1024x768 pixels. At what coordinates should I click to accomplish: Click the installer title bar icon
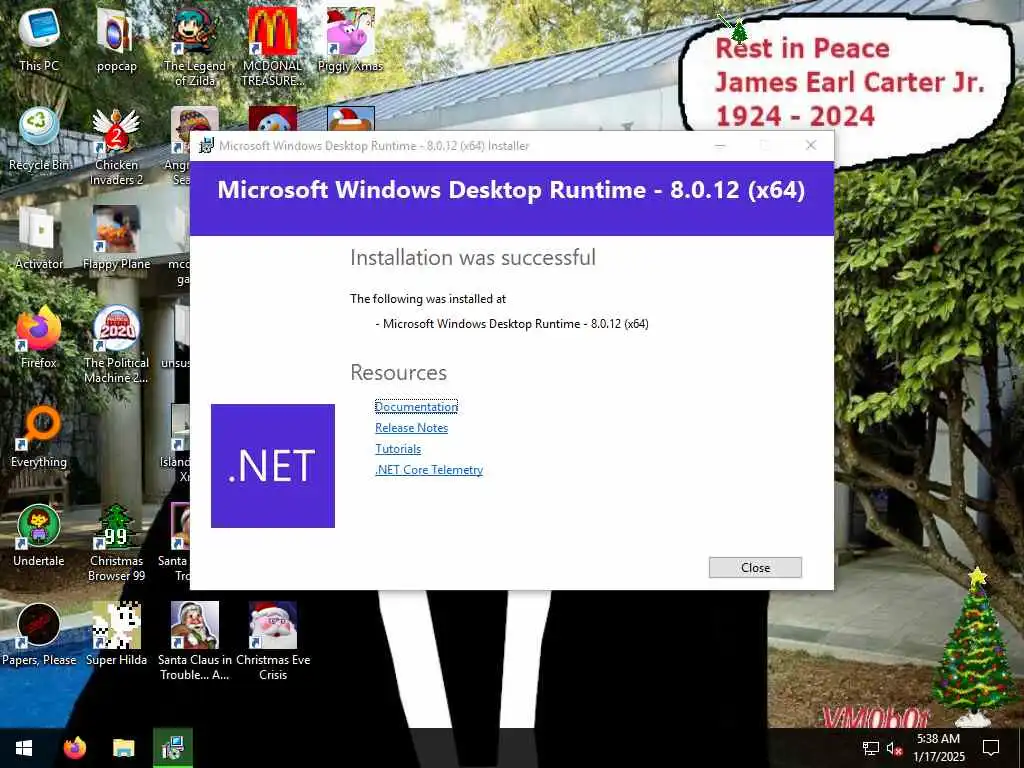206,145
